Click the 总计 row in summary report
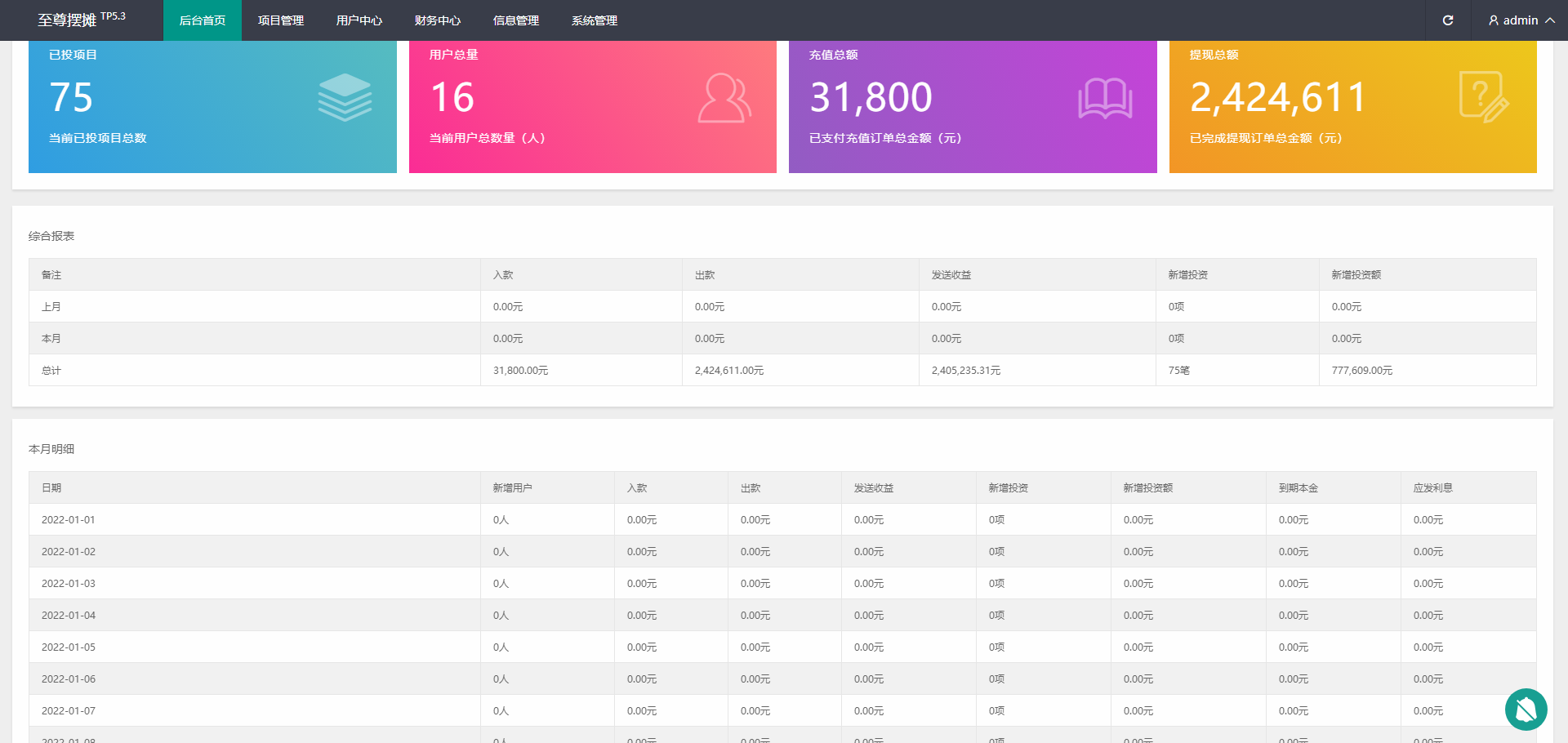Screen dimensions: 1568x743 click(51, 371)
